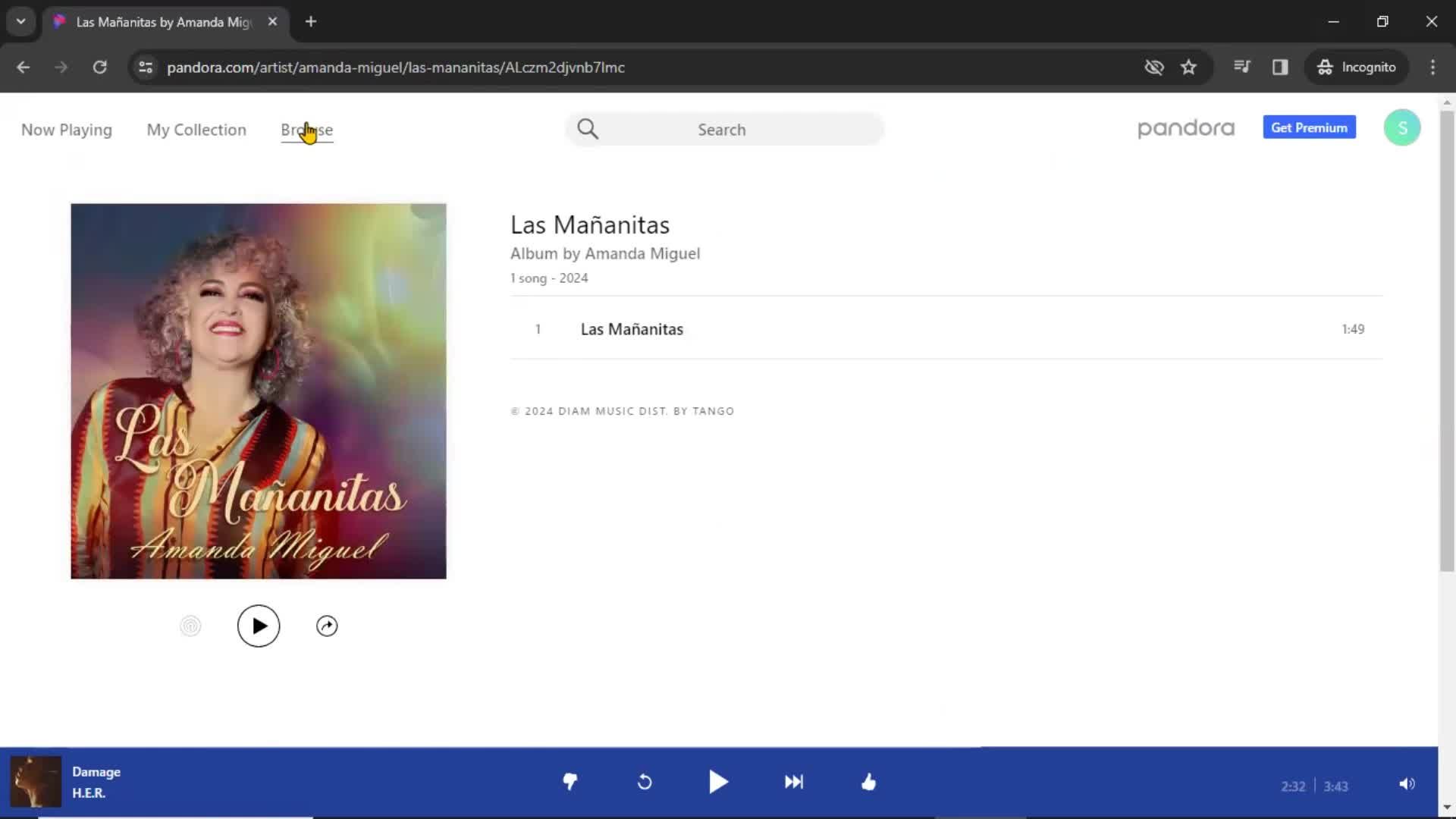Click the Get Premium button
Screen dimensions: 1456x819
(1309, 127)
